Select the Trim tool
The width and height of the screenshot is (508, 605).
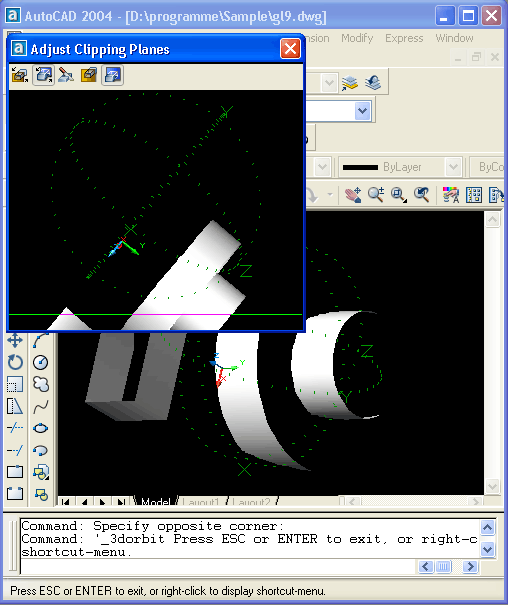click(15, 428)
